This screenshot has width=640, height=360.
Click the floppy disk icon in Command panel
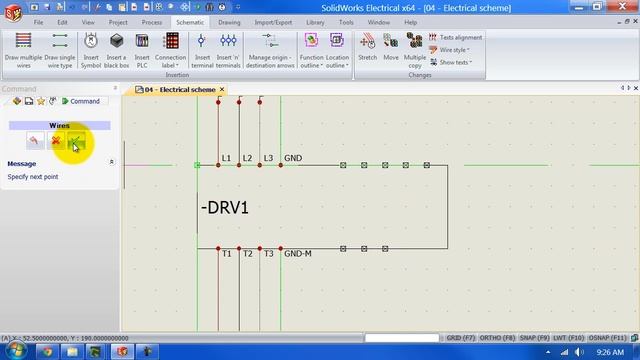[x=29, y=101]
